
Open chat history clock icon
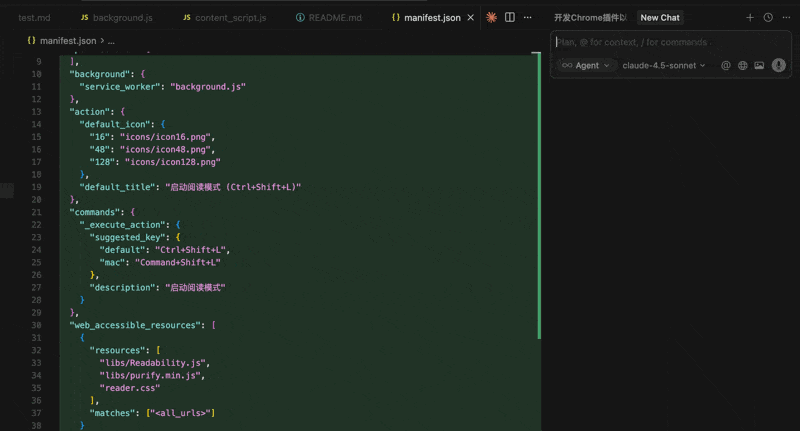pyautogui.click(x=768, y=18)
